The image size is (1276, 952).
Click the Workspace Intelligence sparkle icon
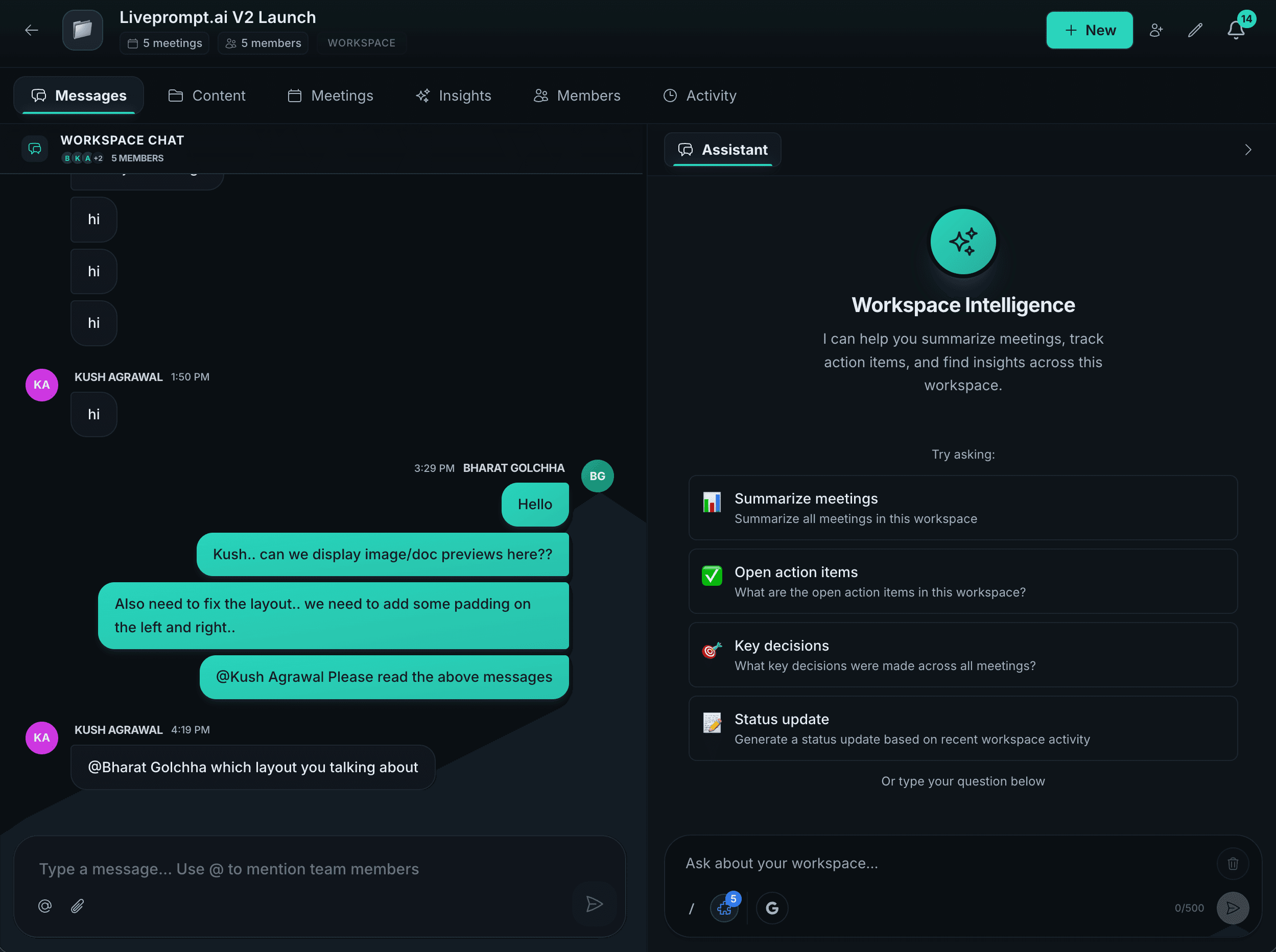coord(962,242)
